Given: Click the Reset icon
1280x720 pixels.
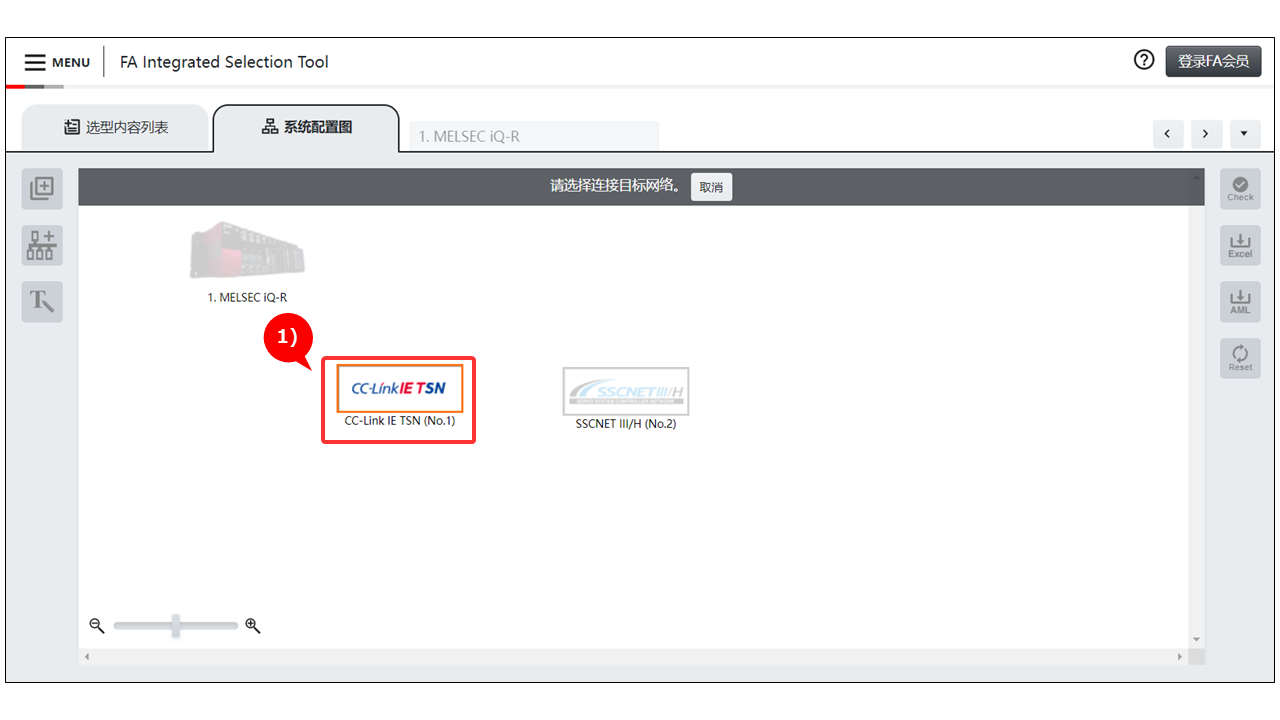Looking at the screenshot, I should tap(1240, 358).
